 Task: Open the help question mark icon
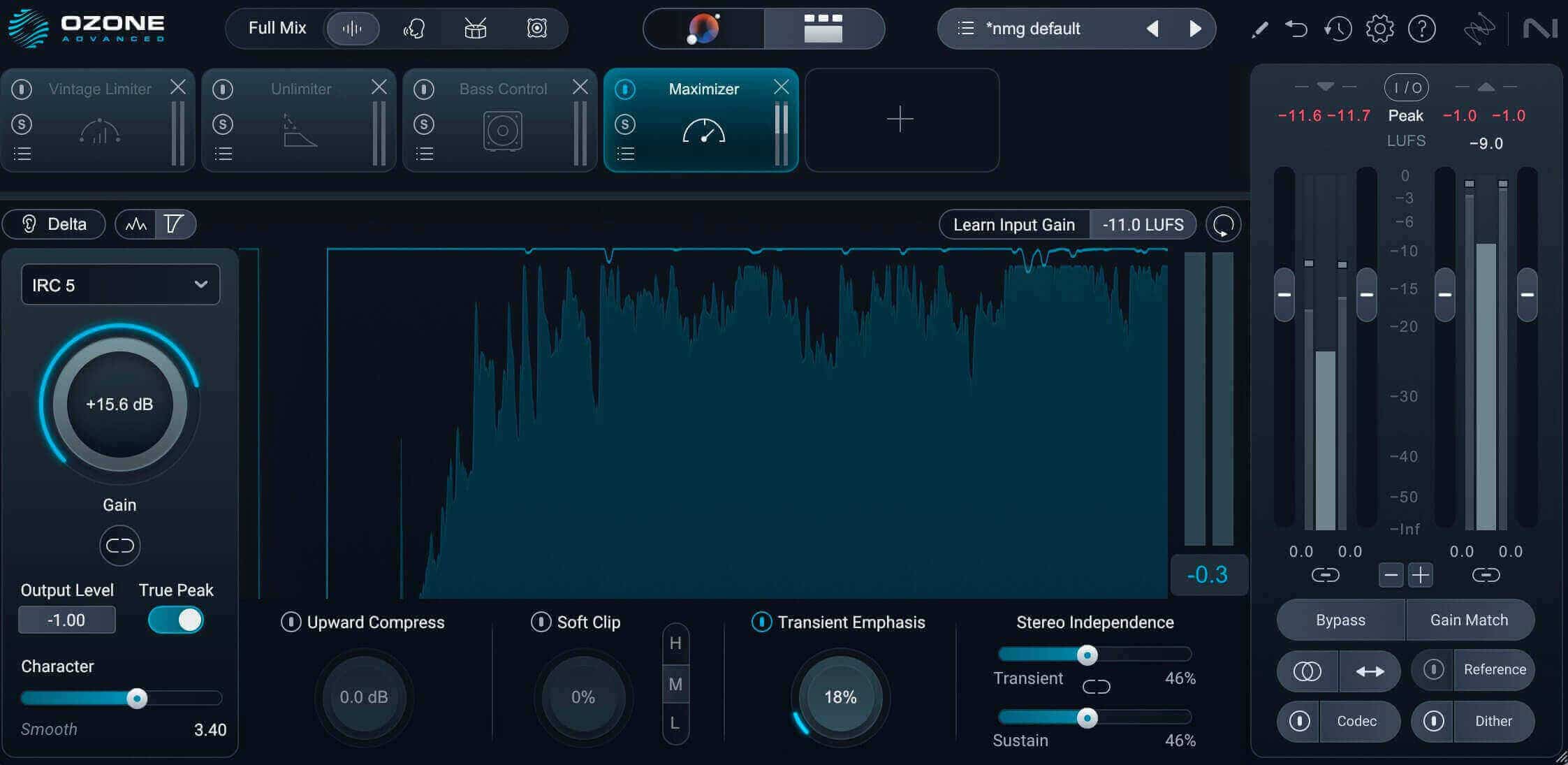click(1421, 29)
